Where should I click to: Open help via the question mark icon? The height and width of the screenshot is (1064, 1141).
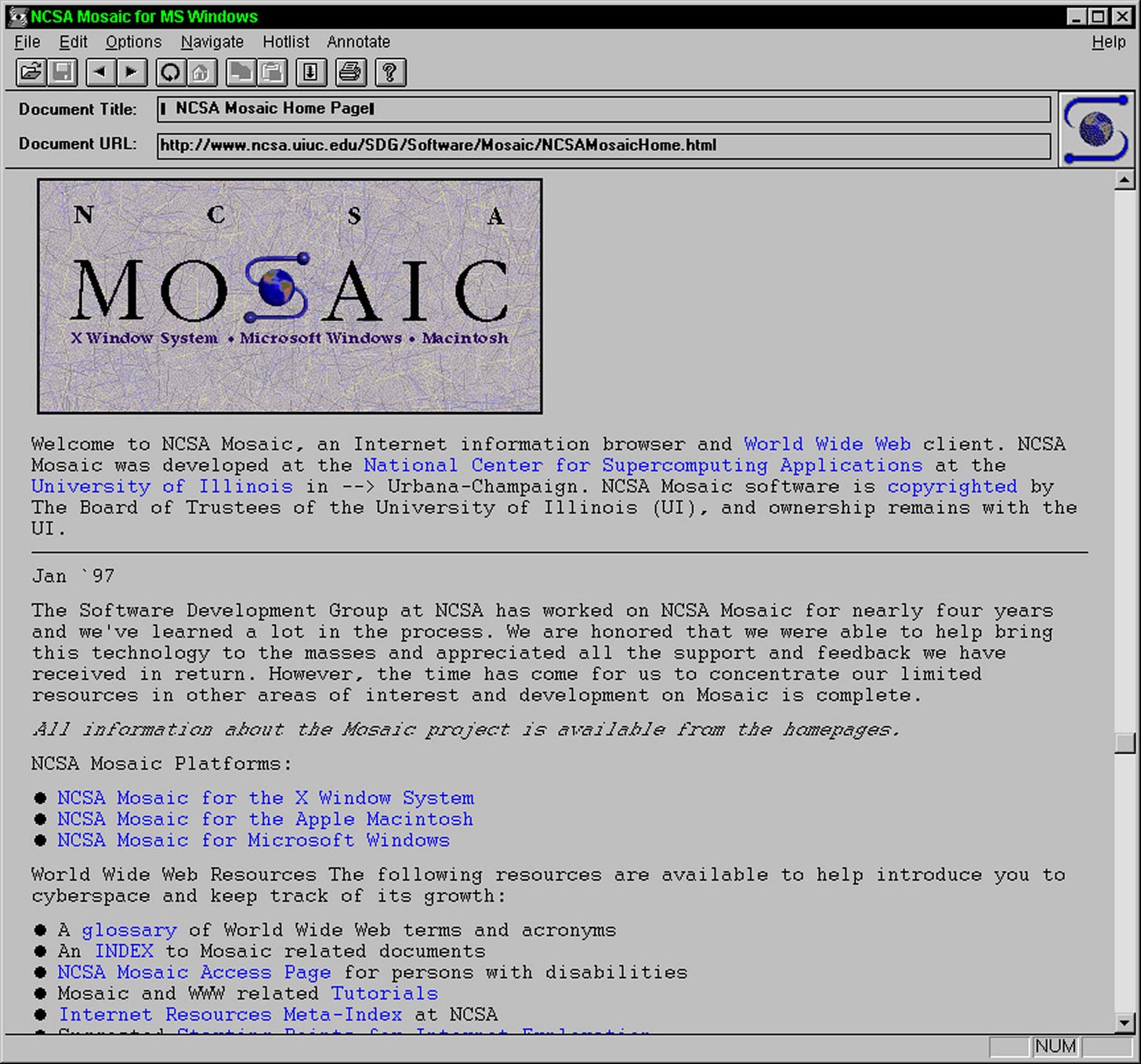[x=389, y=72]
